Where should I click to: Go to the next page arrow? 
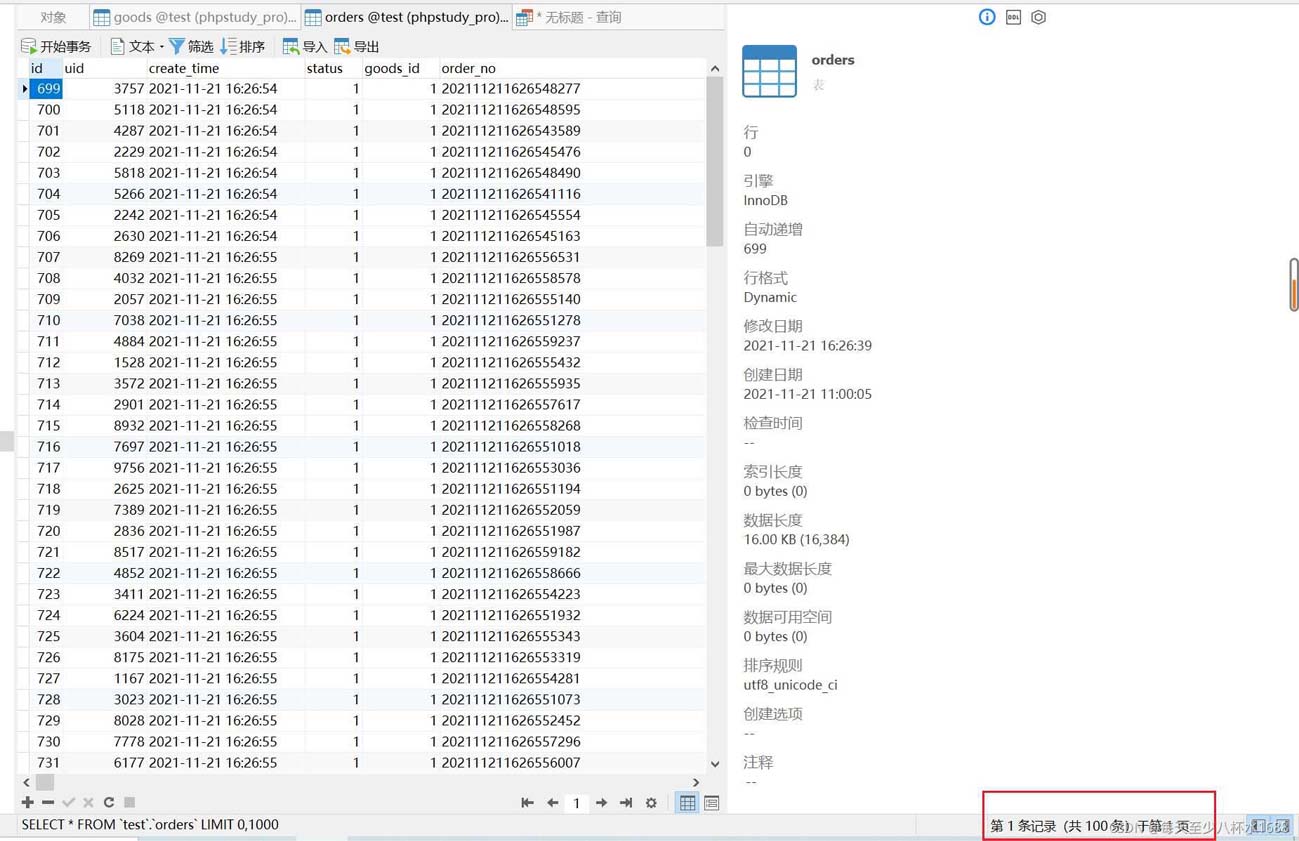tap(601, 803)
